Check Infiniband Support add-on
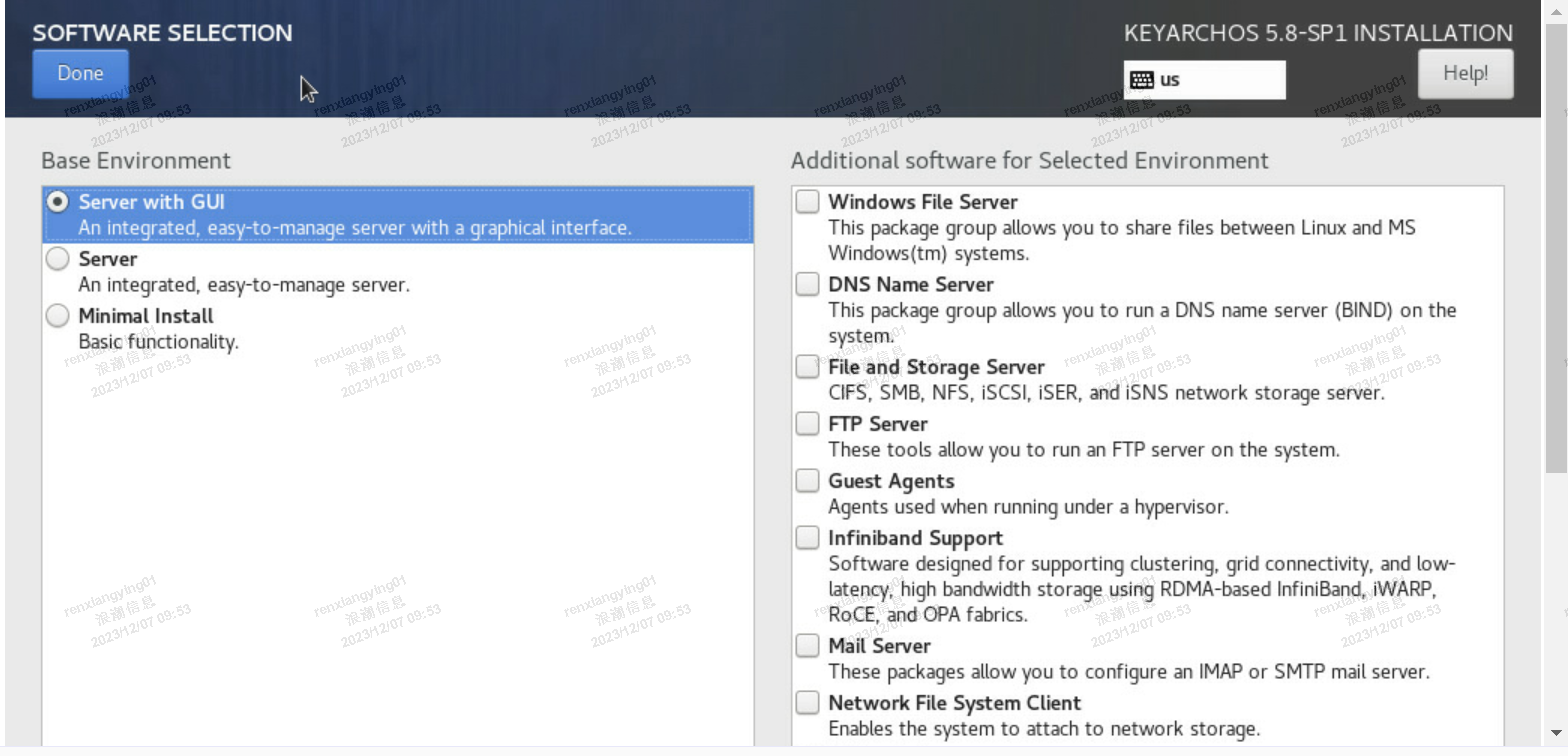 [x=807, y=538]
